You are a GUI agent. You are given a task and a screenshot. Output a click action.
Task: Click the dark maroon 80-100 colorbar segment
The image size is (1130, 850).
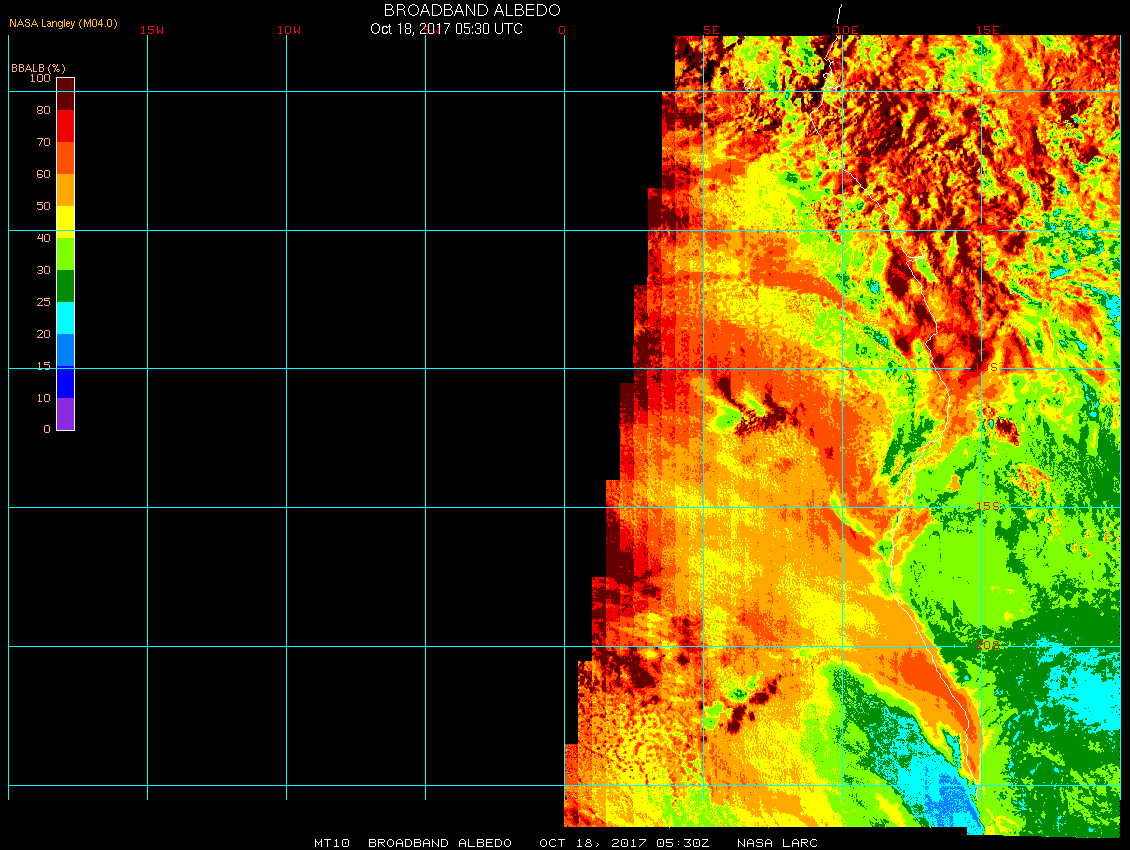[x=66, y=94]
